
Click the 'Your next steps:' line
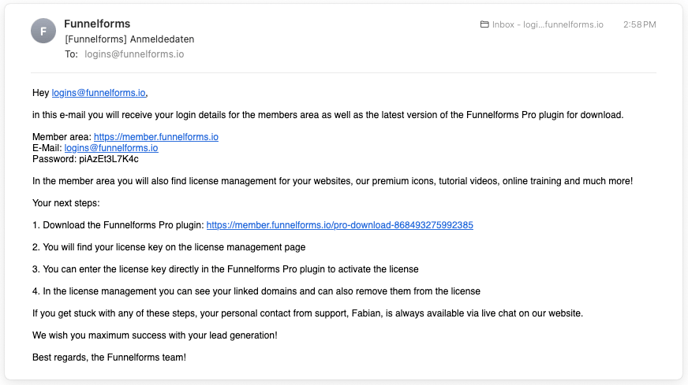66,203
